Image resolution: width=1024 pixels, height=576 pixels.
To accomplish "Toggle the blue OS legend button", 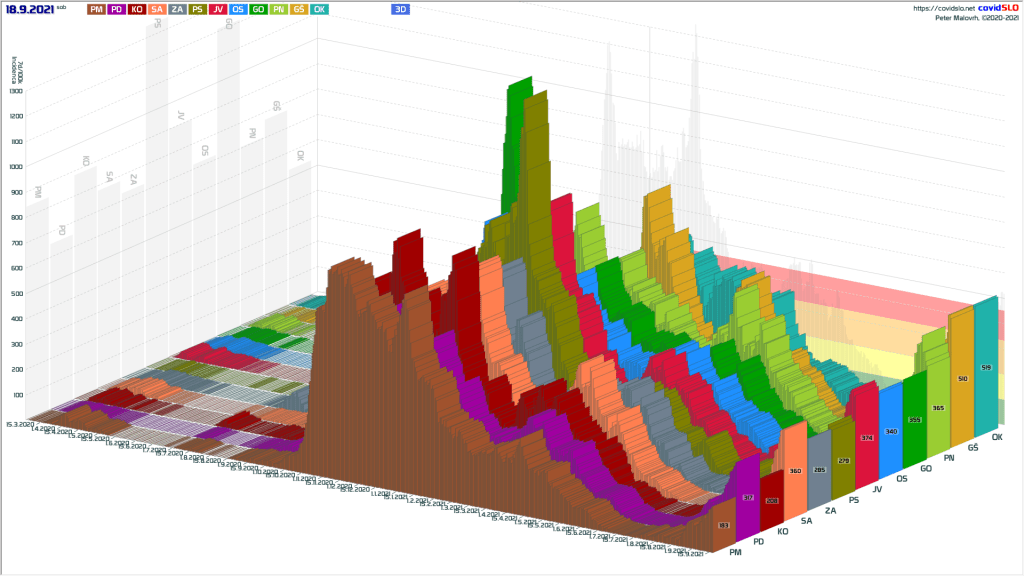I will (238, 9).
